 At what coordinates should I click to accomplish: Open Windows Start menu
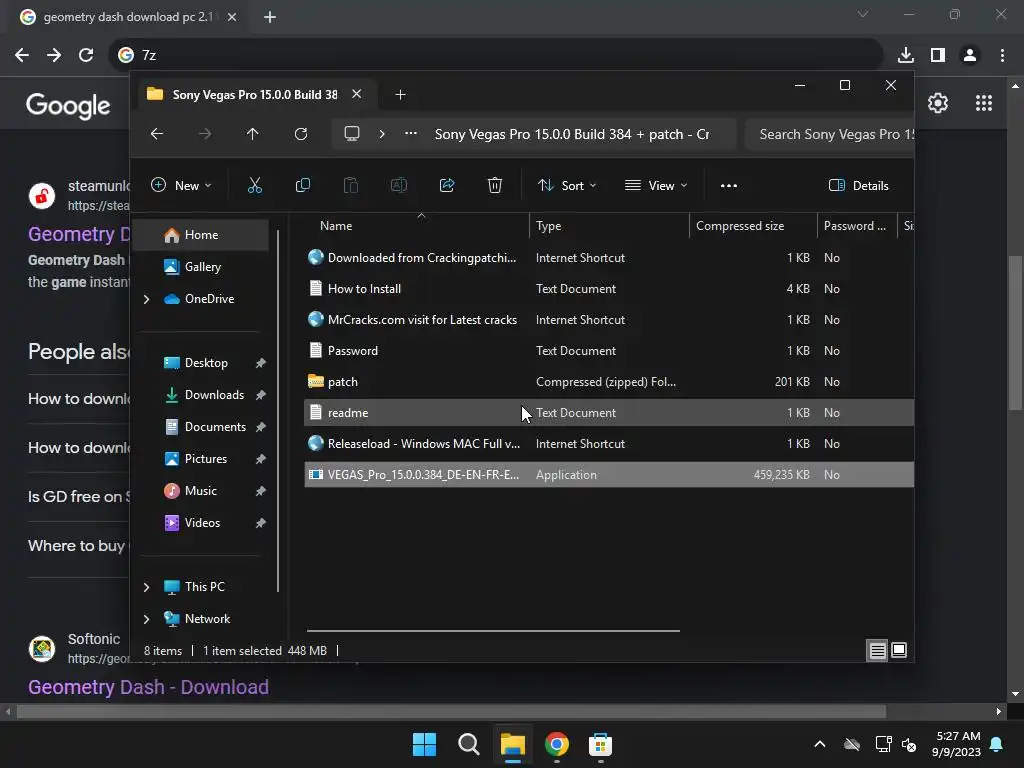(x=424, y=744)
